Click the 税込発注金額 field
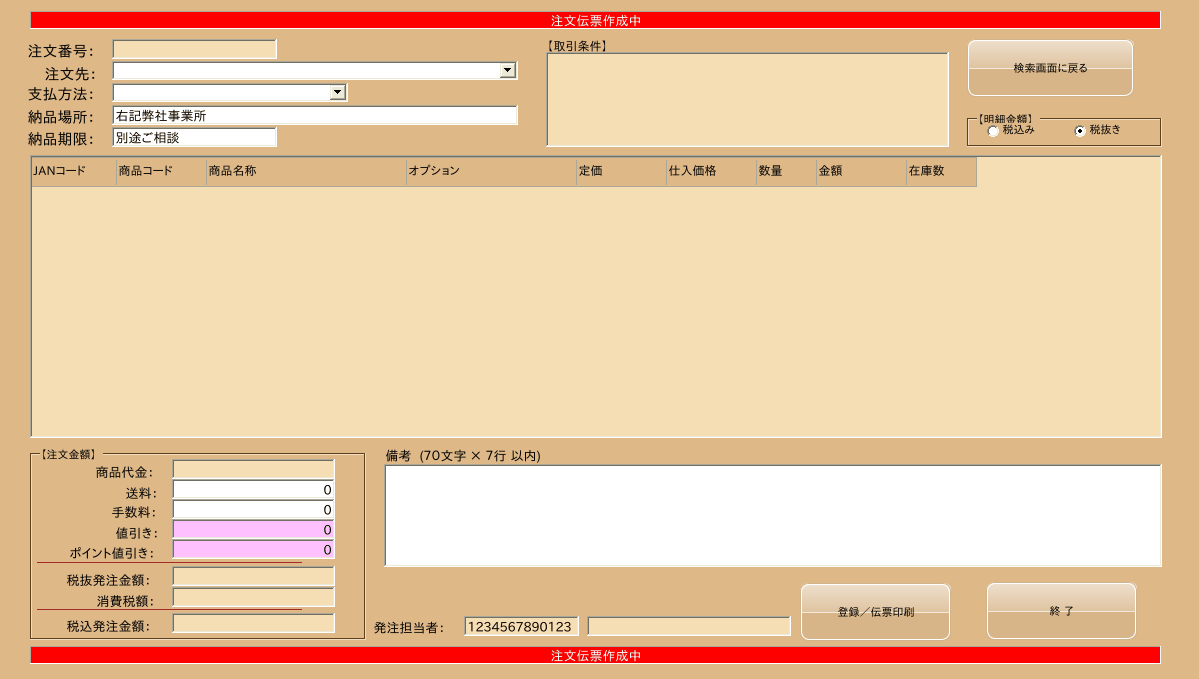 (254, 623)
